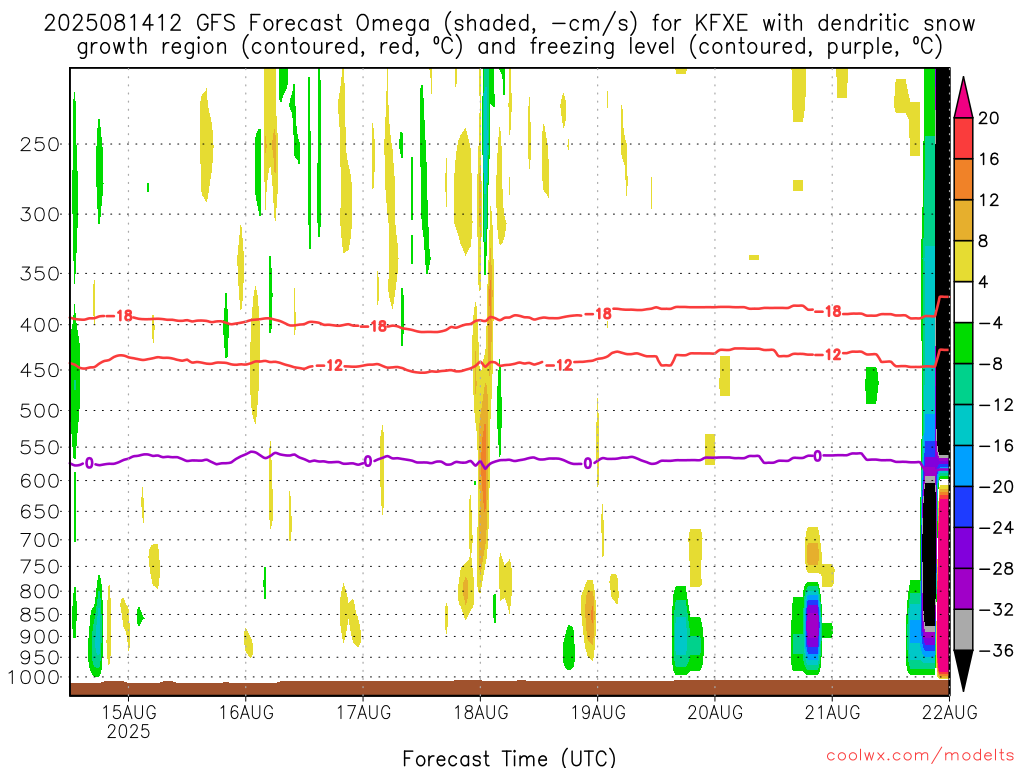
Task: Click the 2025 year label under 15AUG
Action: click(x=129, y=731)
